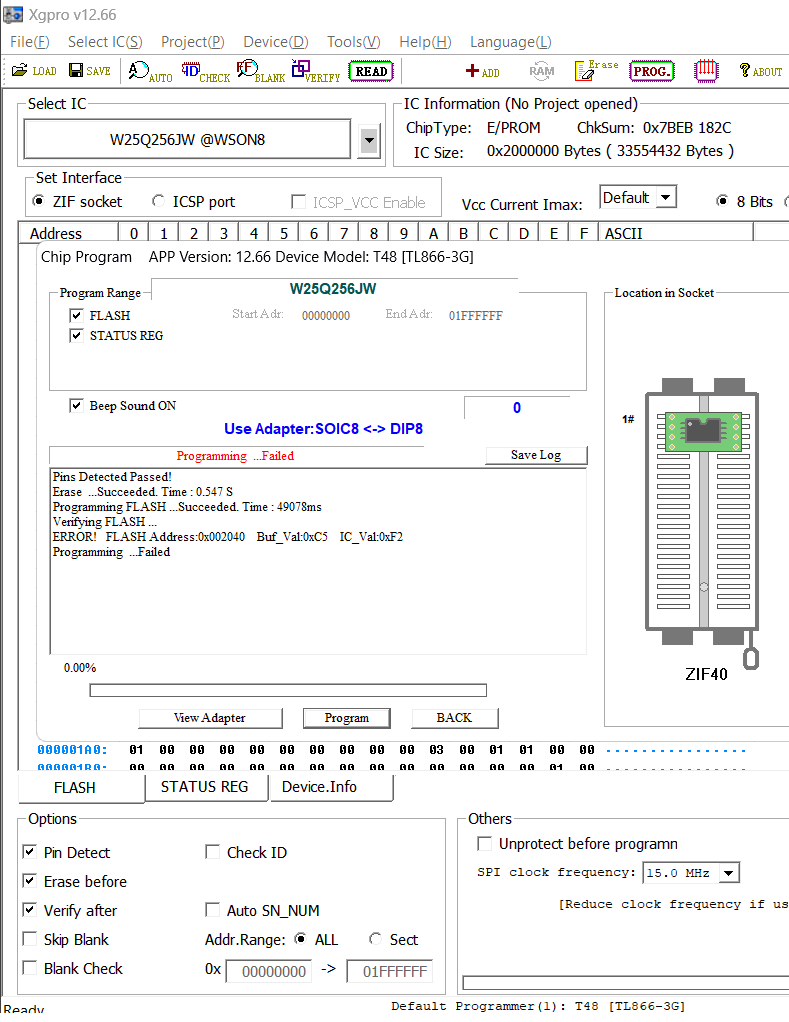Open the Select IC menu

point(105,42)
